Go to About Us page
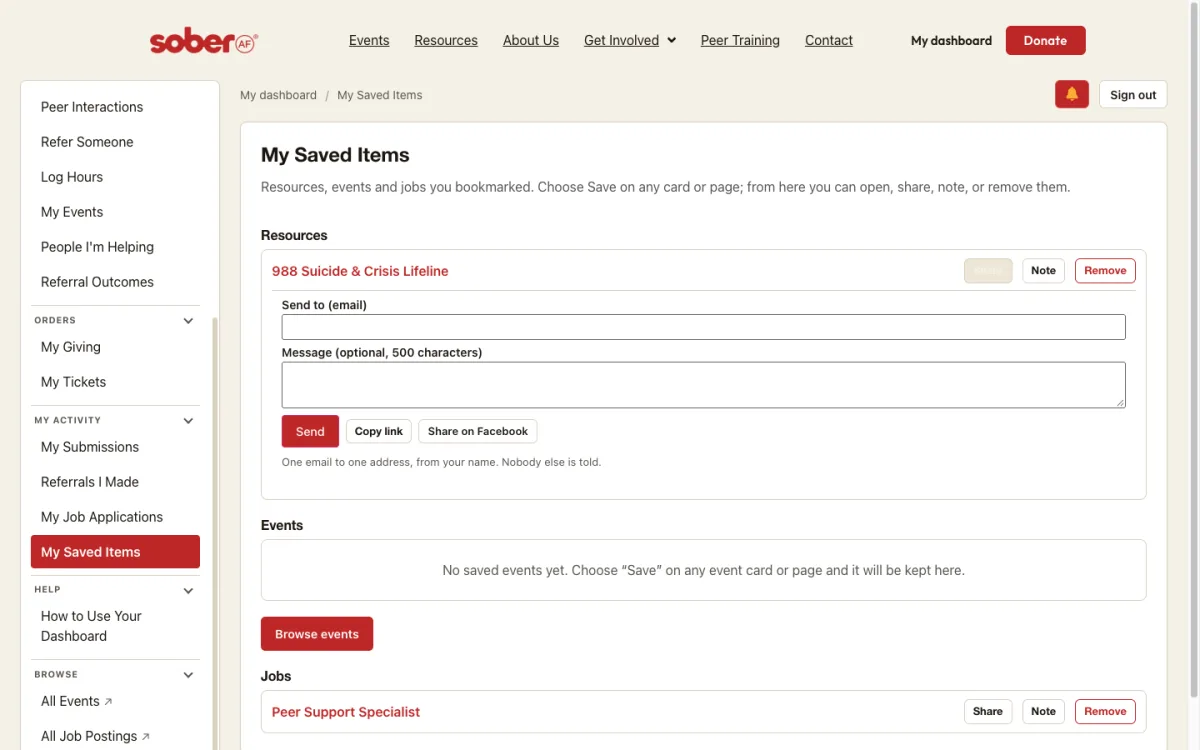 pyautogui.click(x=531, y=41)
